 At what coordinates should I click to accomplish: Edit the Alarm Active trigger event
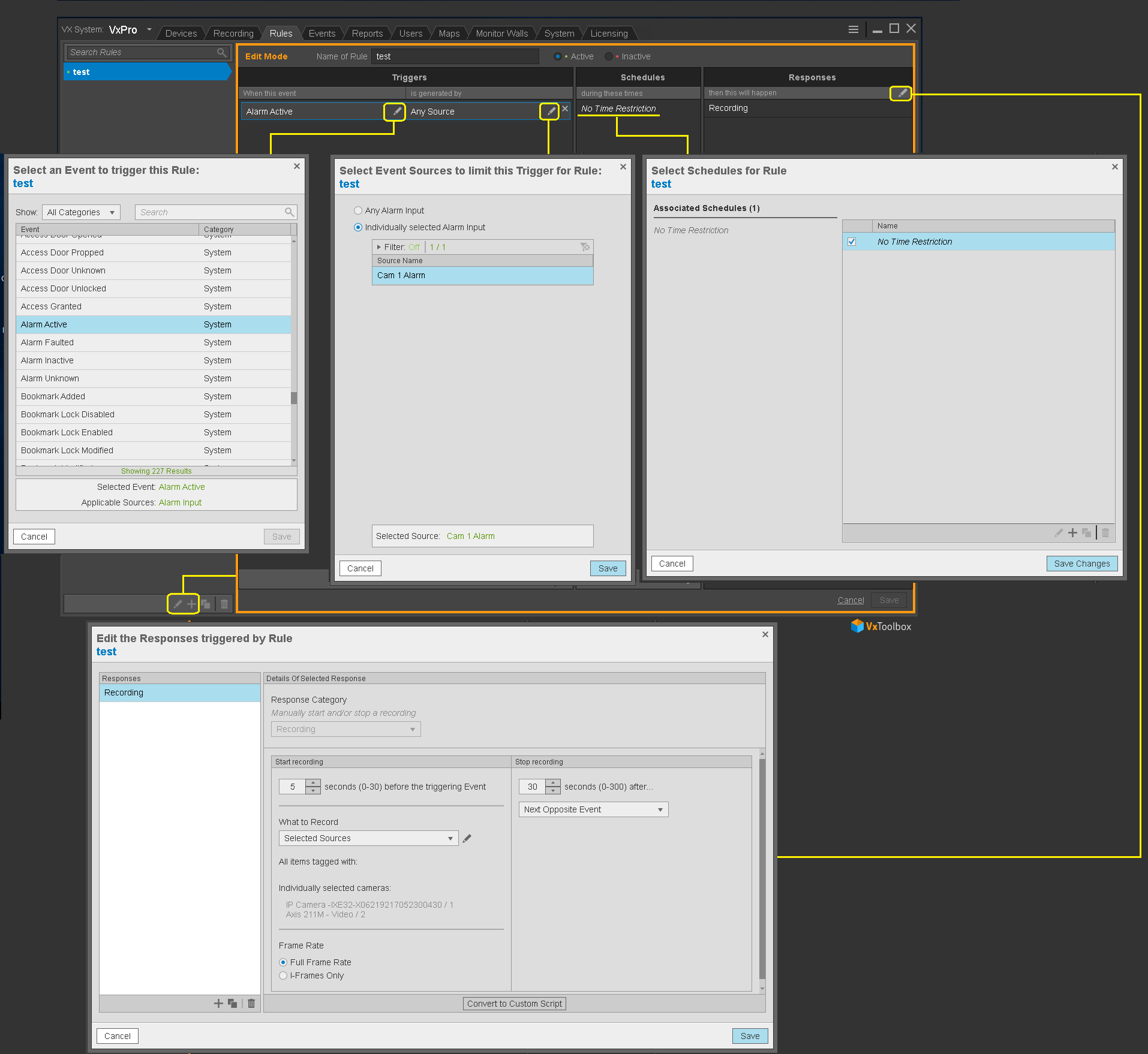click(395, 112)
